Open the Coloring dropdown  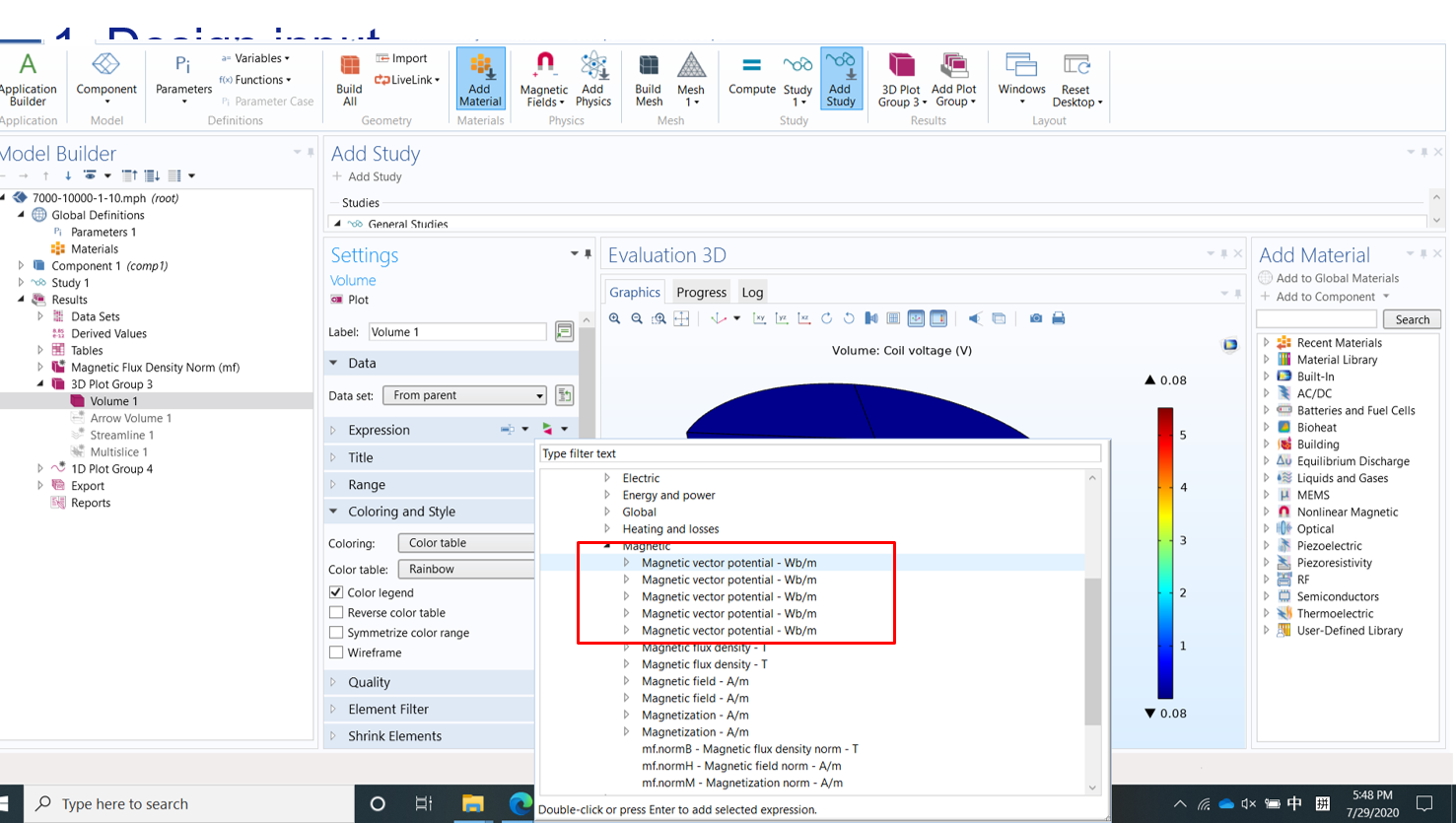466,543
